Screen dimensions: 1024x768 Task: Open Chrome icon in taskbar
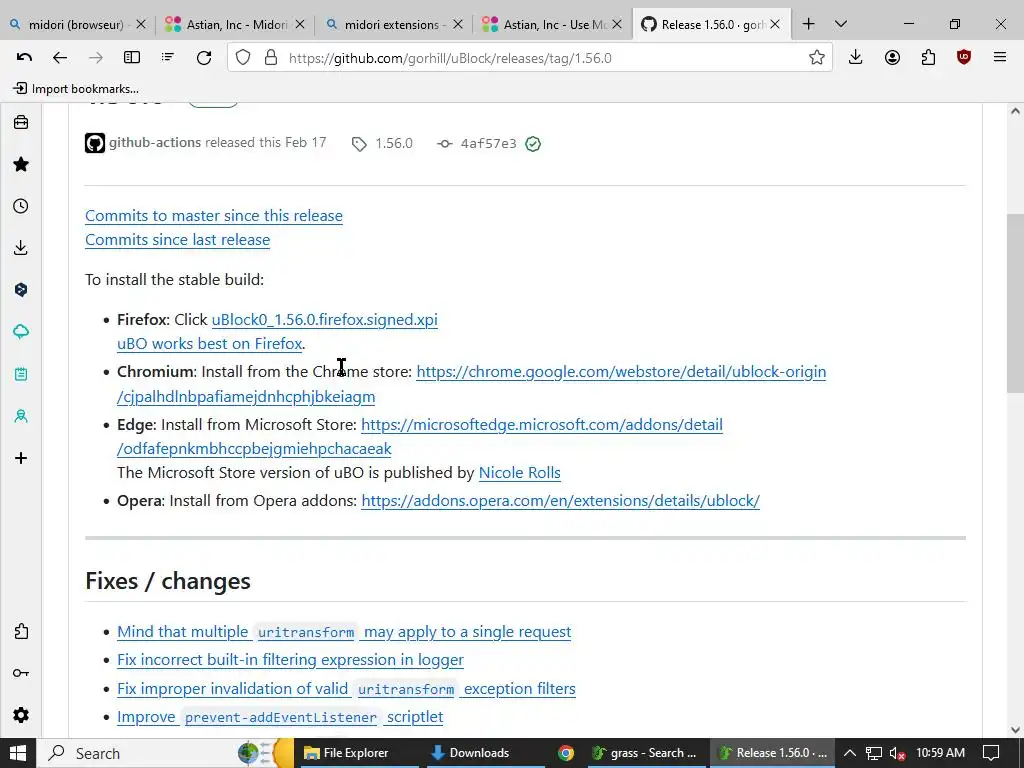566,753
